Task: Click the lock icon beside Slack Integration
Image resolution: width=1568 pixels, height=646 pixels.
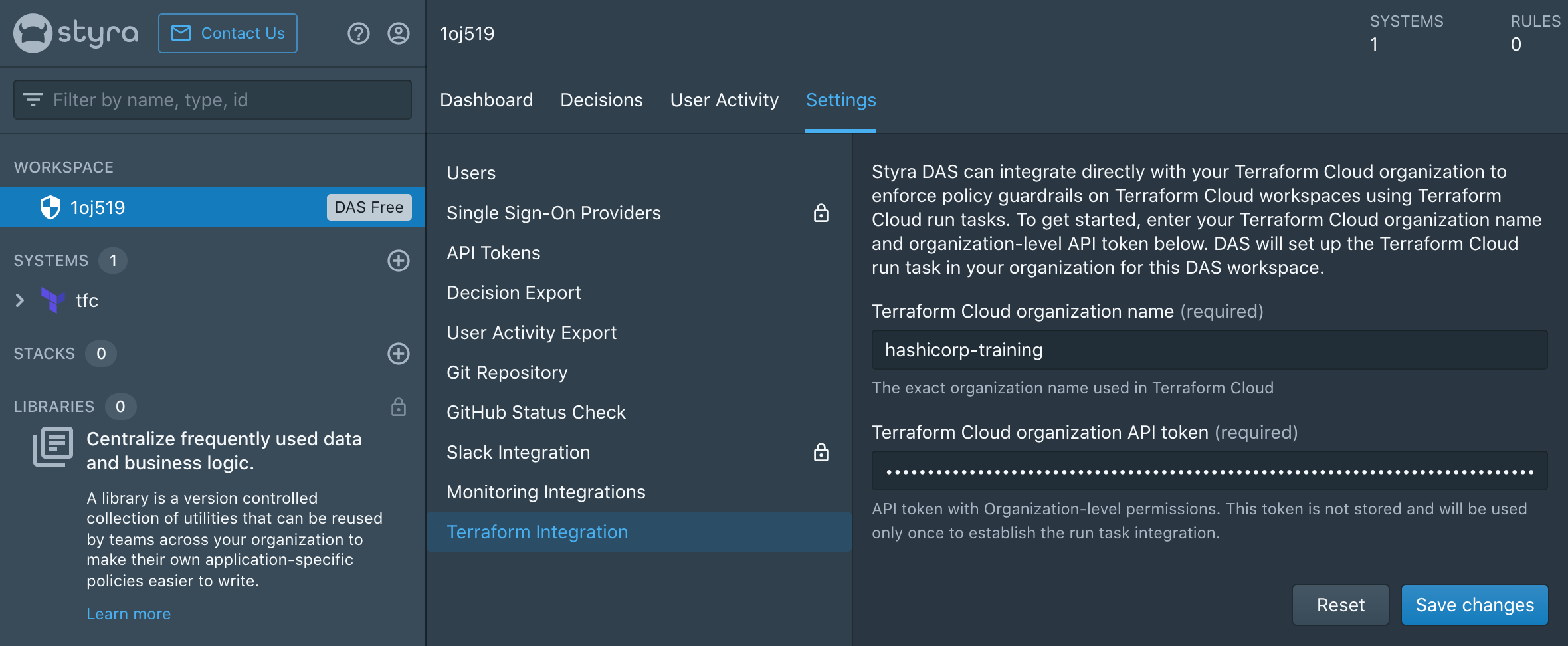Action: click(x=821, y=453)
